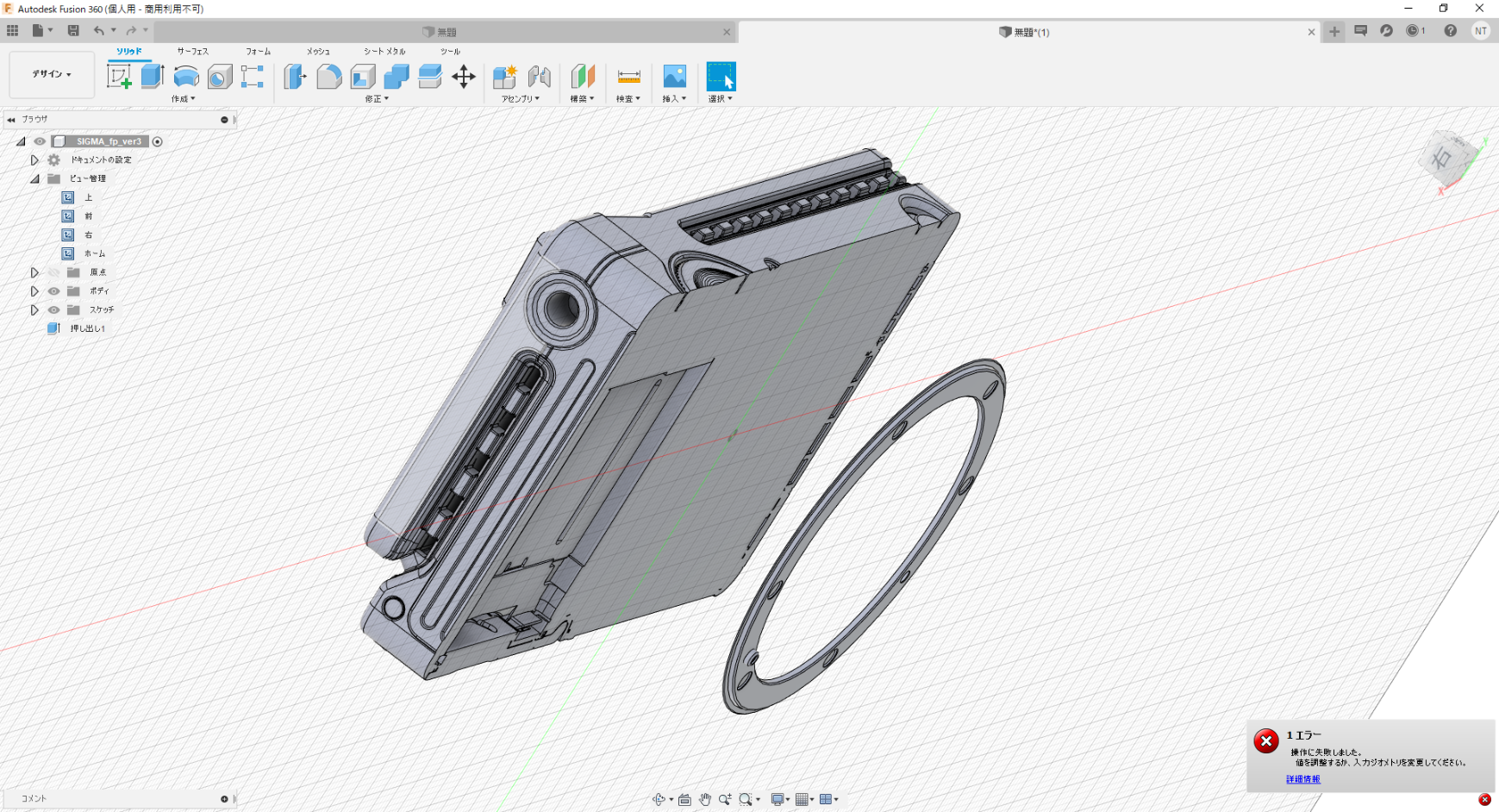Select the Rectangular Pattern tool
Image resolution: width=1499 pixels, height=812 pixels.
tap(253, 77)
